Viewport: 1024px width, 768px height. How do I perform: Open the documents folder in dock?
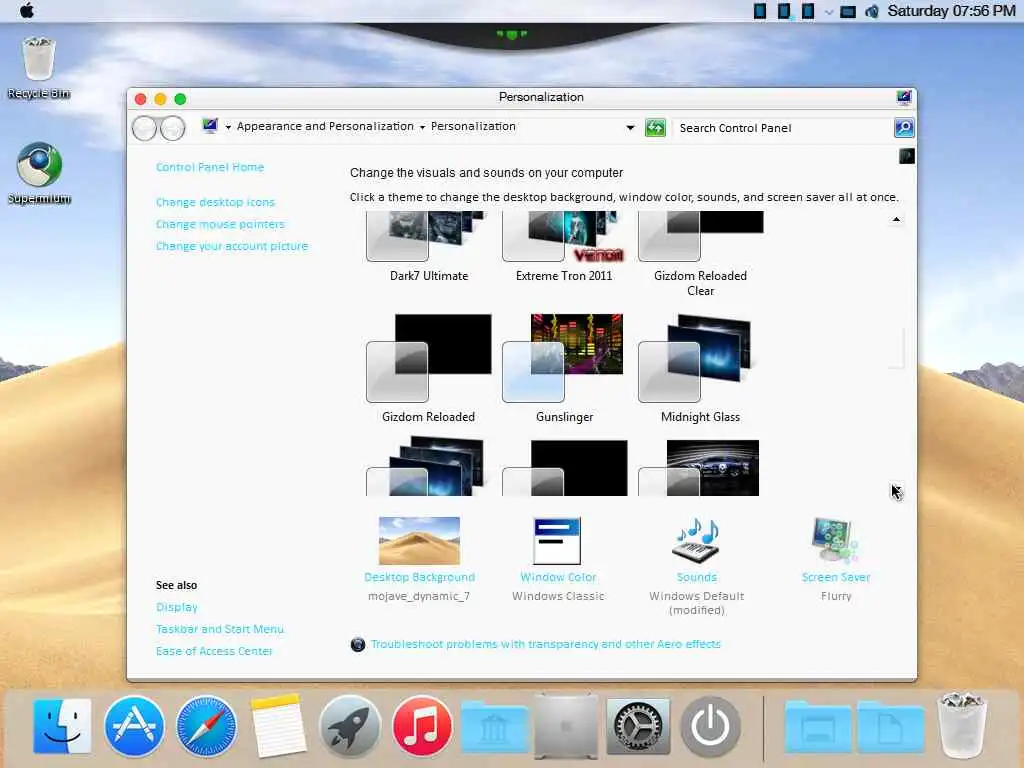point(890,726)
